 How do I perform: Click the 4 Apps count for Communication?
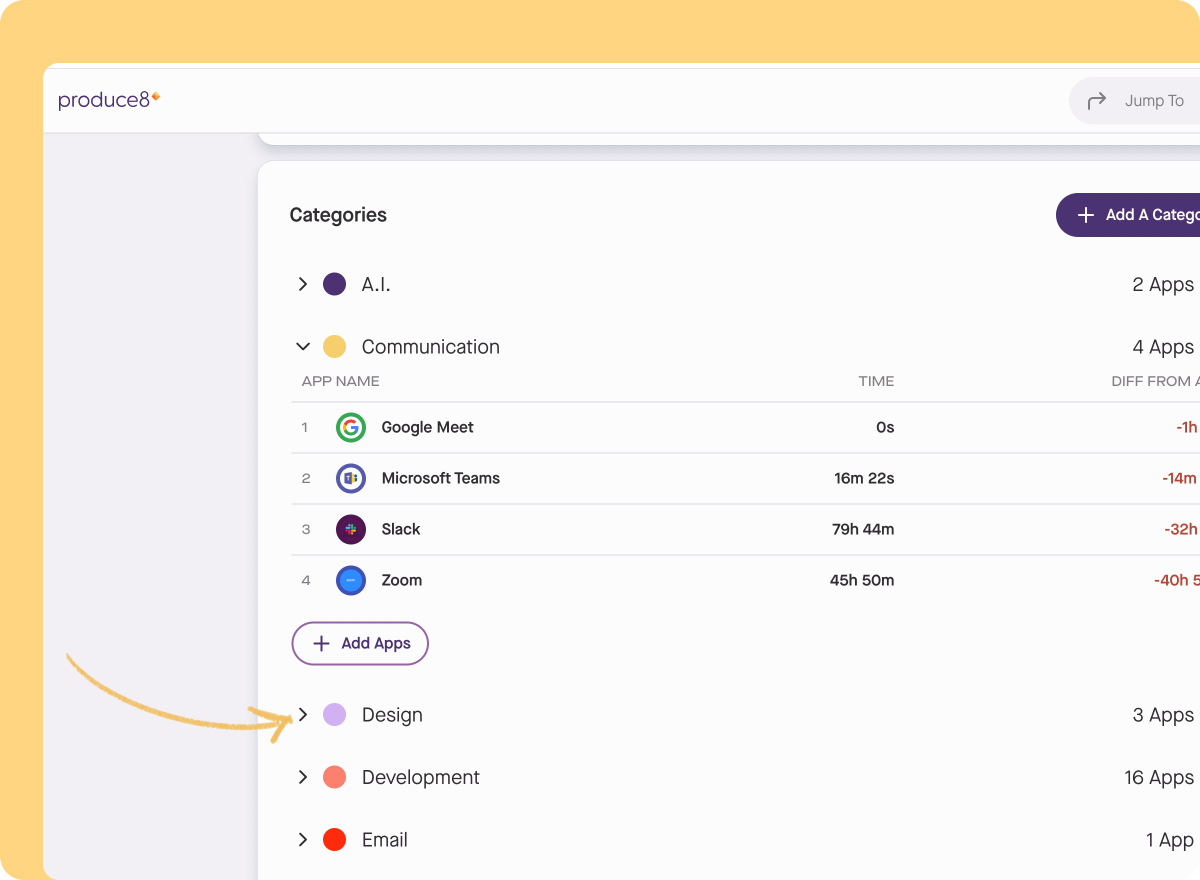[x=1163, y=347]
